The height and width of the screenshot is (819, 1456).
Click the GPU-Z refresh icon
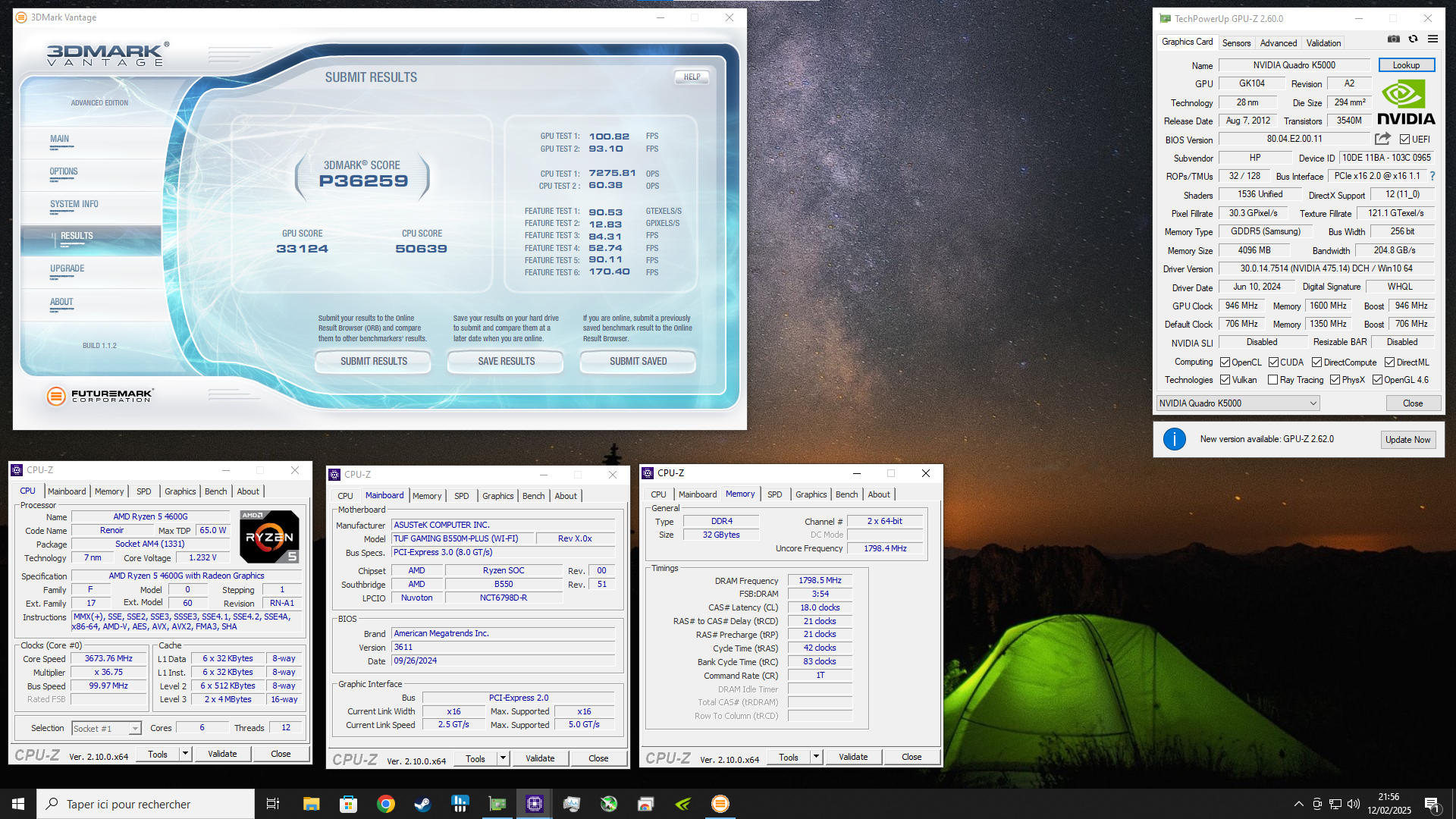tap(1413, 39)
